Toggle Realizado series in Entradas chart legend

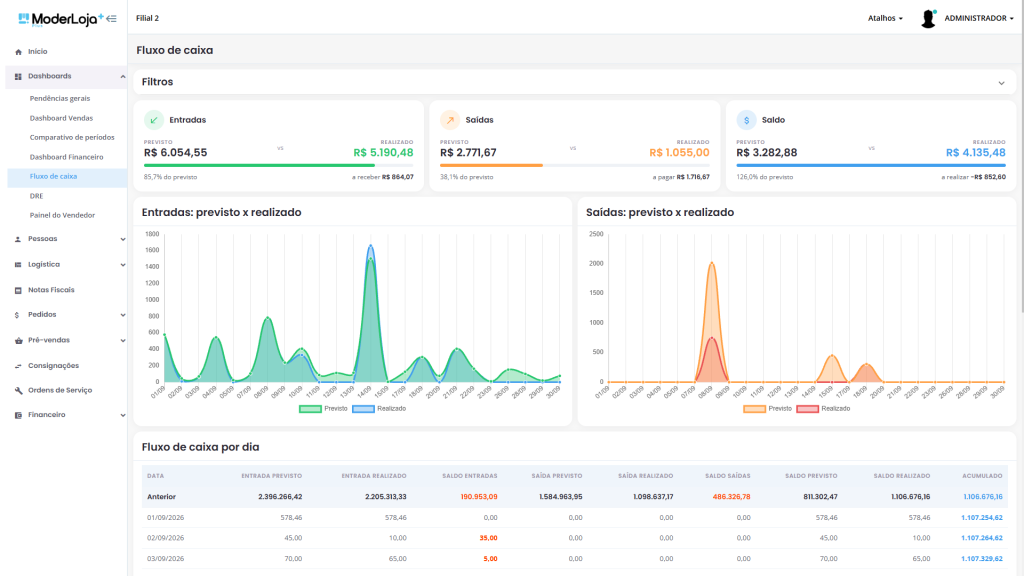379,409
